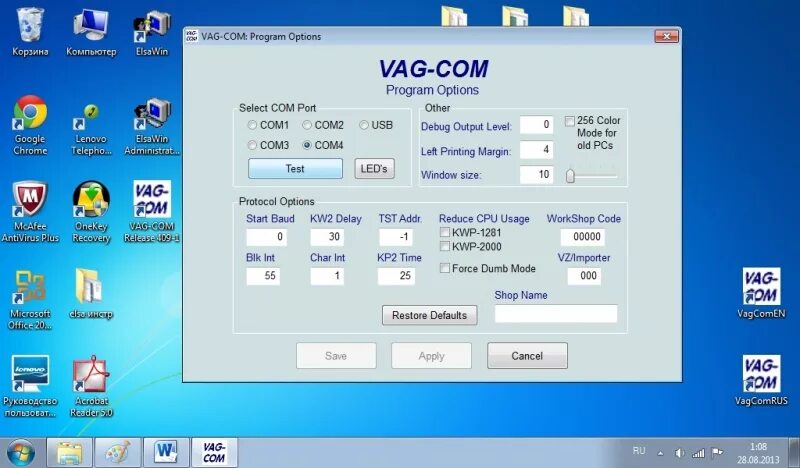
Task: Open the volume control in the system tray
Action: [x=680, y=453]
